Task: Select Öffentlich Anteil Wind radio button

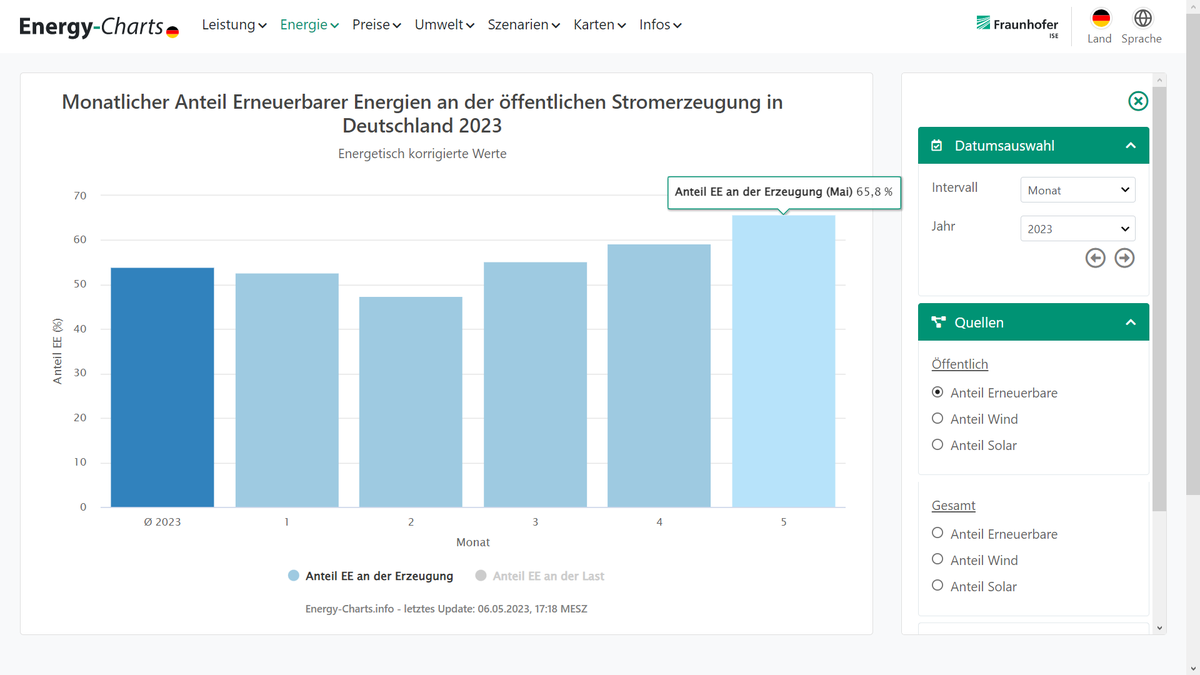Action: tap(938, 419)
